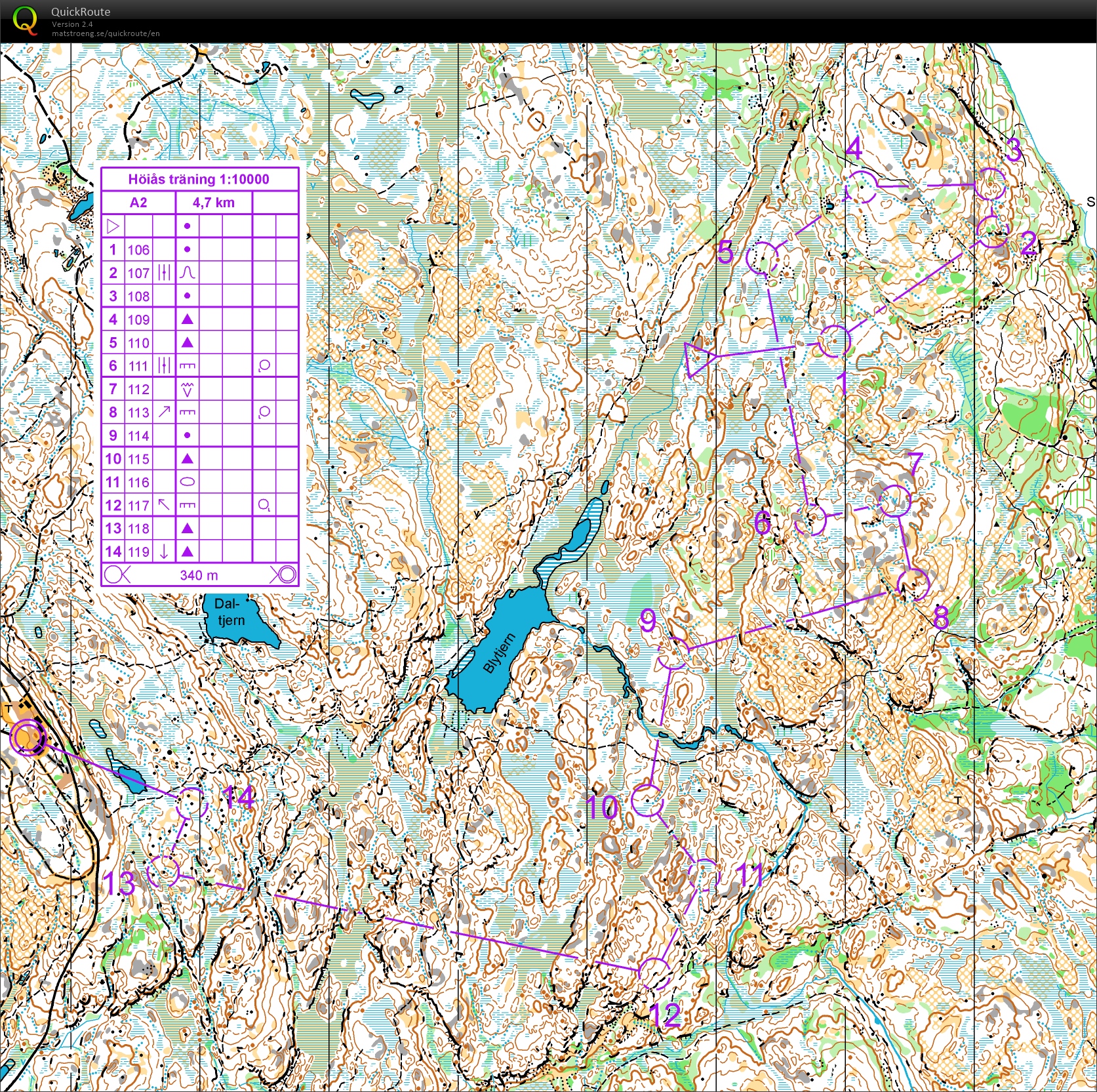
Task: Click the knoll symbol in row 107
Action: click(188, 273)
